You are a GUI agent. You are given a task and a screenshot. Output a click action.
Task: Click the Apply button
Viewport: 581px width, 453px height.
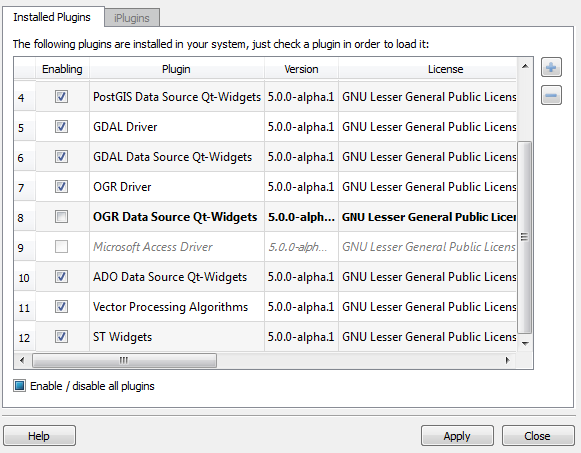click(x=457, y=436)
